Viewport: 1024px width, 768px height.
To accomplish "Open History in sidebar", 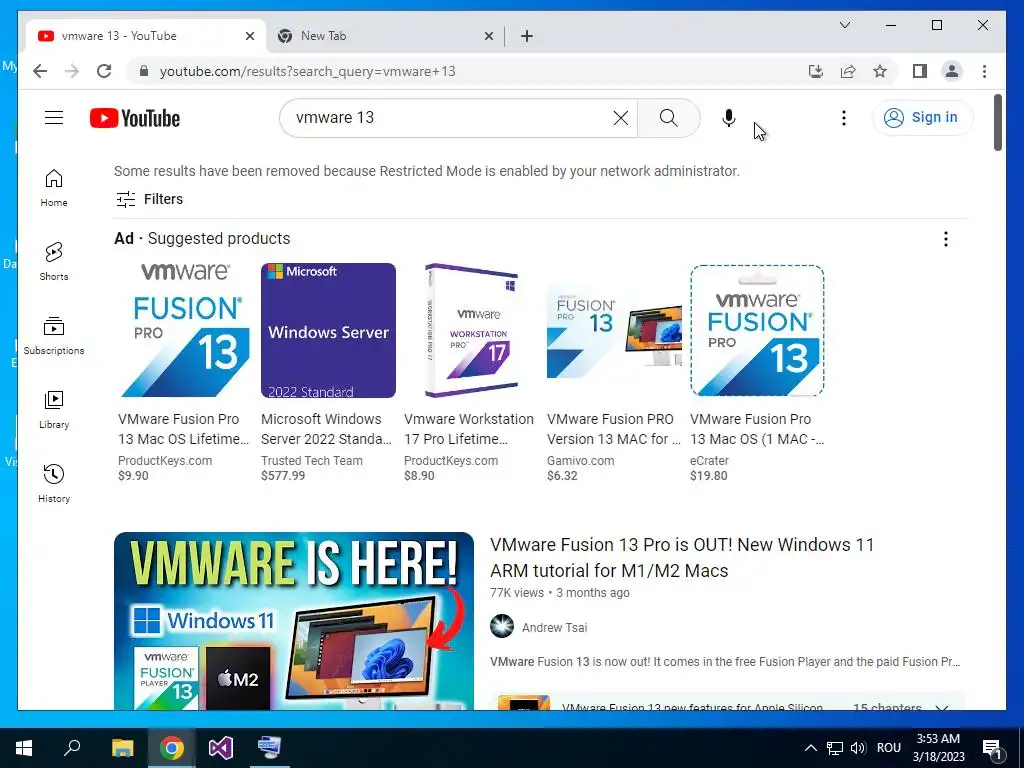I will pos(54,483).
